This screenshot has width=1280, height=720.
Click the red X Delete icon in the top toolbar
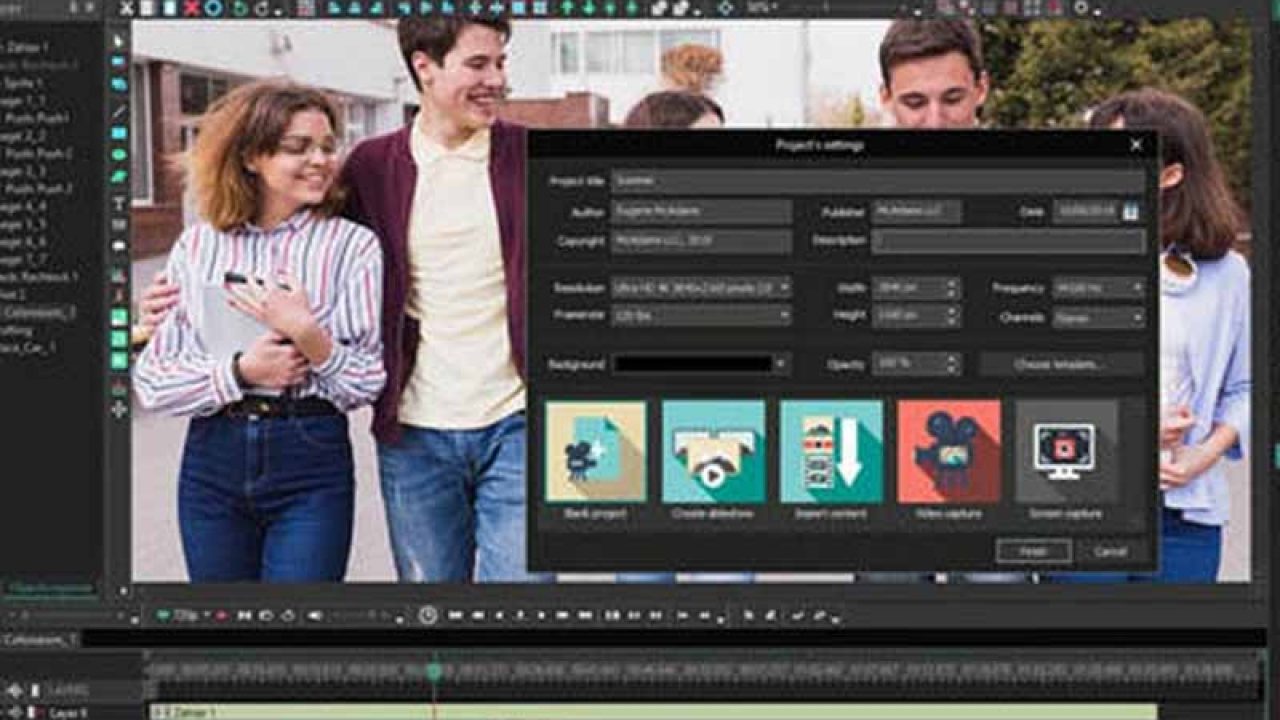(191, 8)
